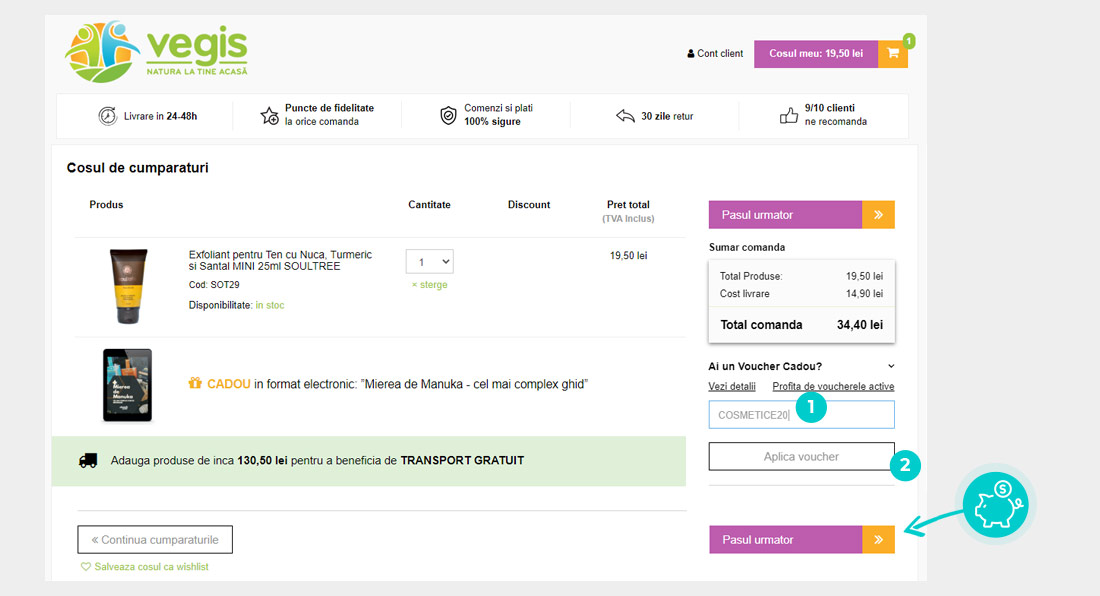This screenshot has height=596, width=1100.
Task: Click the bottom Pasul urmator arrow icon
Action: [x=878, y=540]
